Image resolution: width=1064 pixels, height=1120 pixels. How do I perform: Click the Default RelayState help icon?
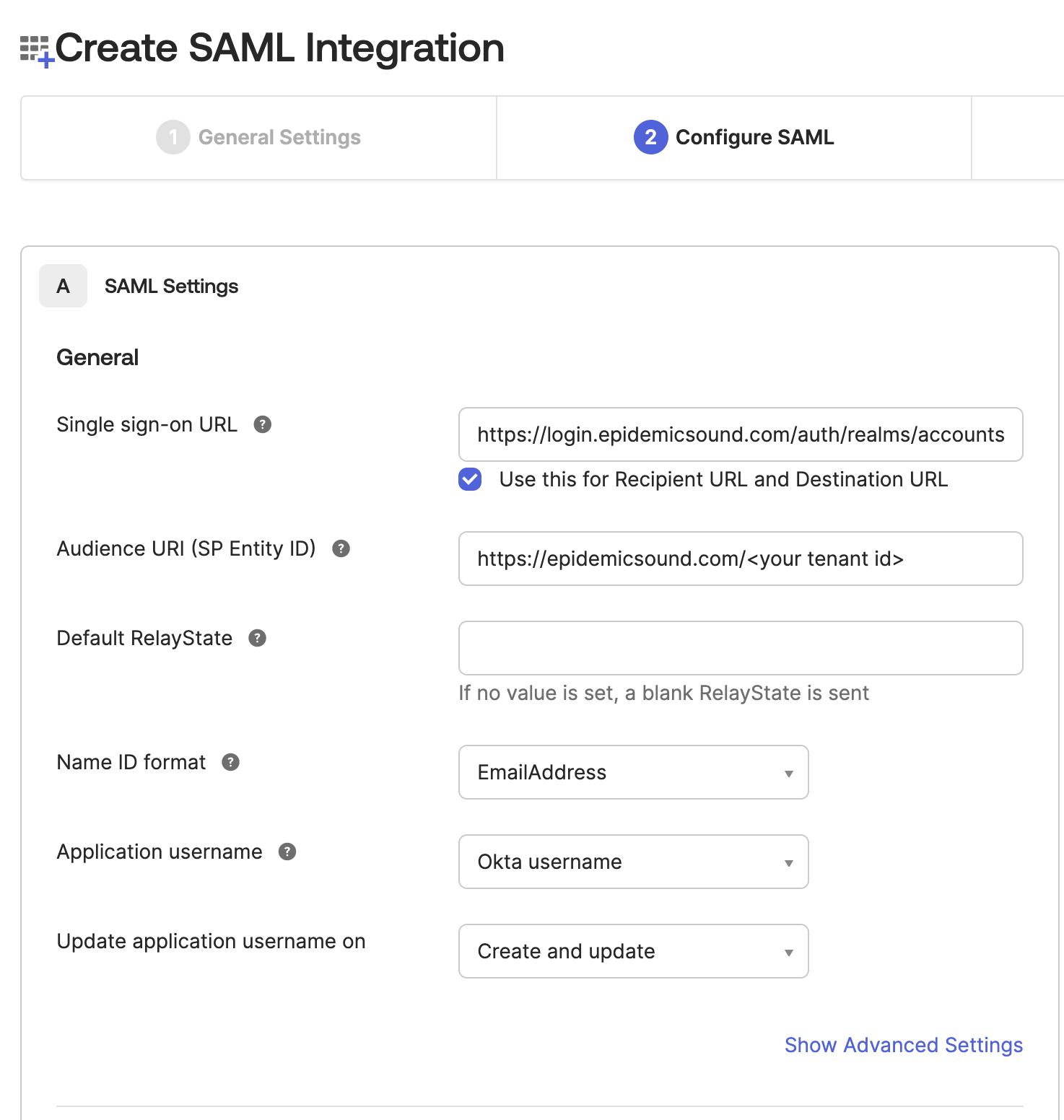pos(258,638)
